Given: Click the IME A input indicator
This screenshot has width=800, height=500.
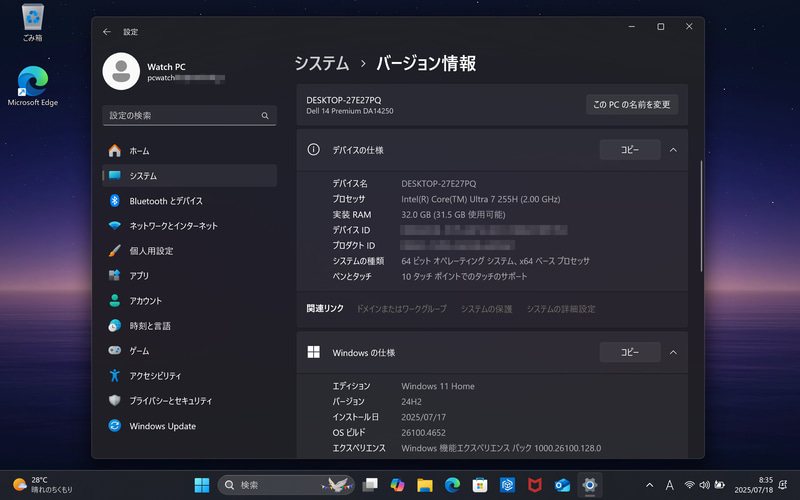Looking at the screenshot, I should point(669,485).
